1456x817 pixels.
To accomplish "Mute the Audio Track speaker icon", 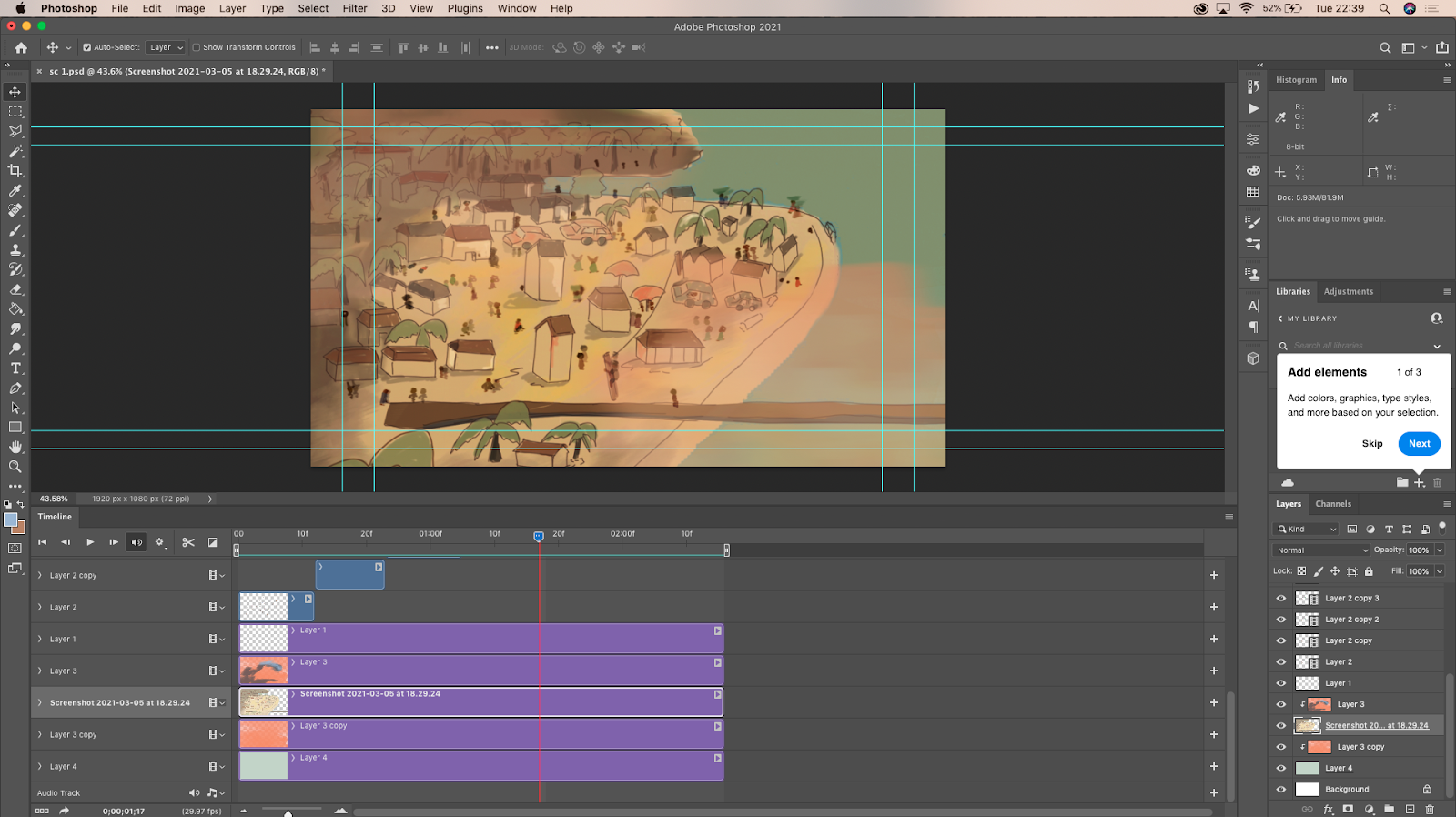I will [x=194, y=793].
